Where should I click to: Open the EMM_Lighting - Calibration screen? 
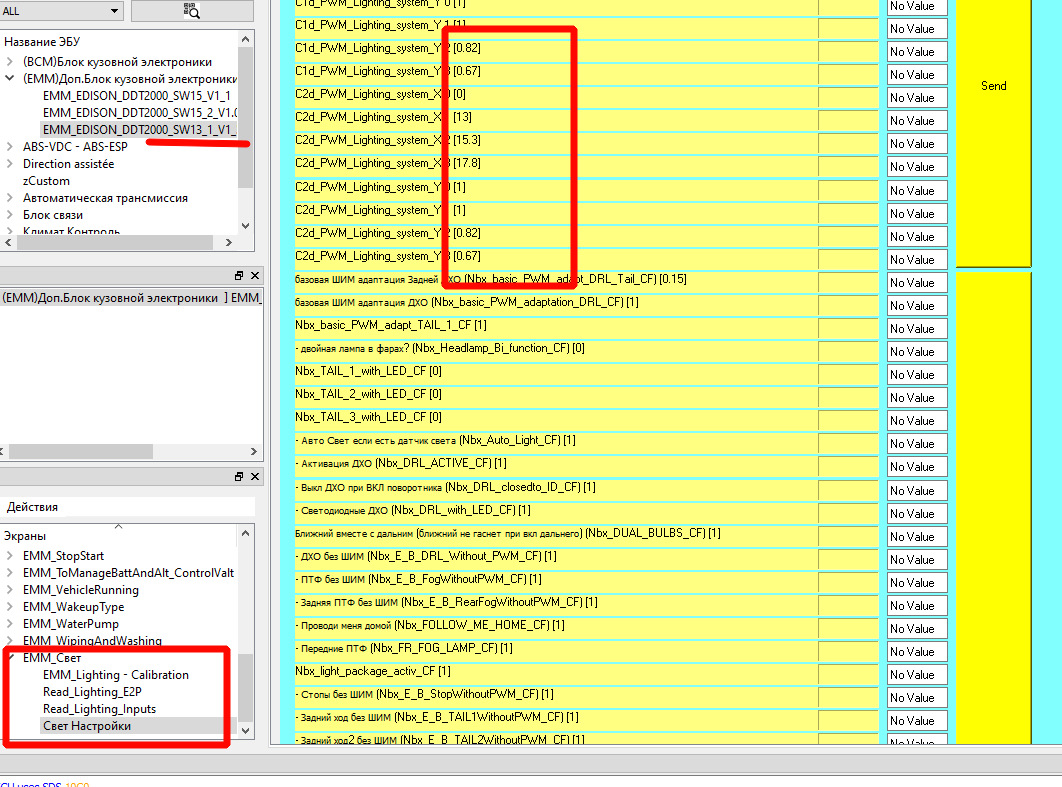click(x=116, y=675)
